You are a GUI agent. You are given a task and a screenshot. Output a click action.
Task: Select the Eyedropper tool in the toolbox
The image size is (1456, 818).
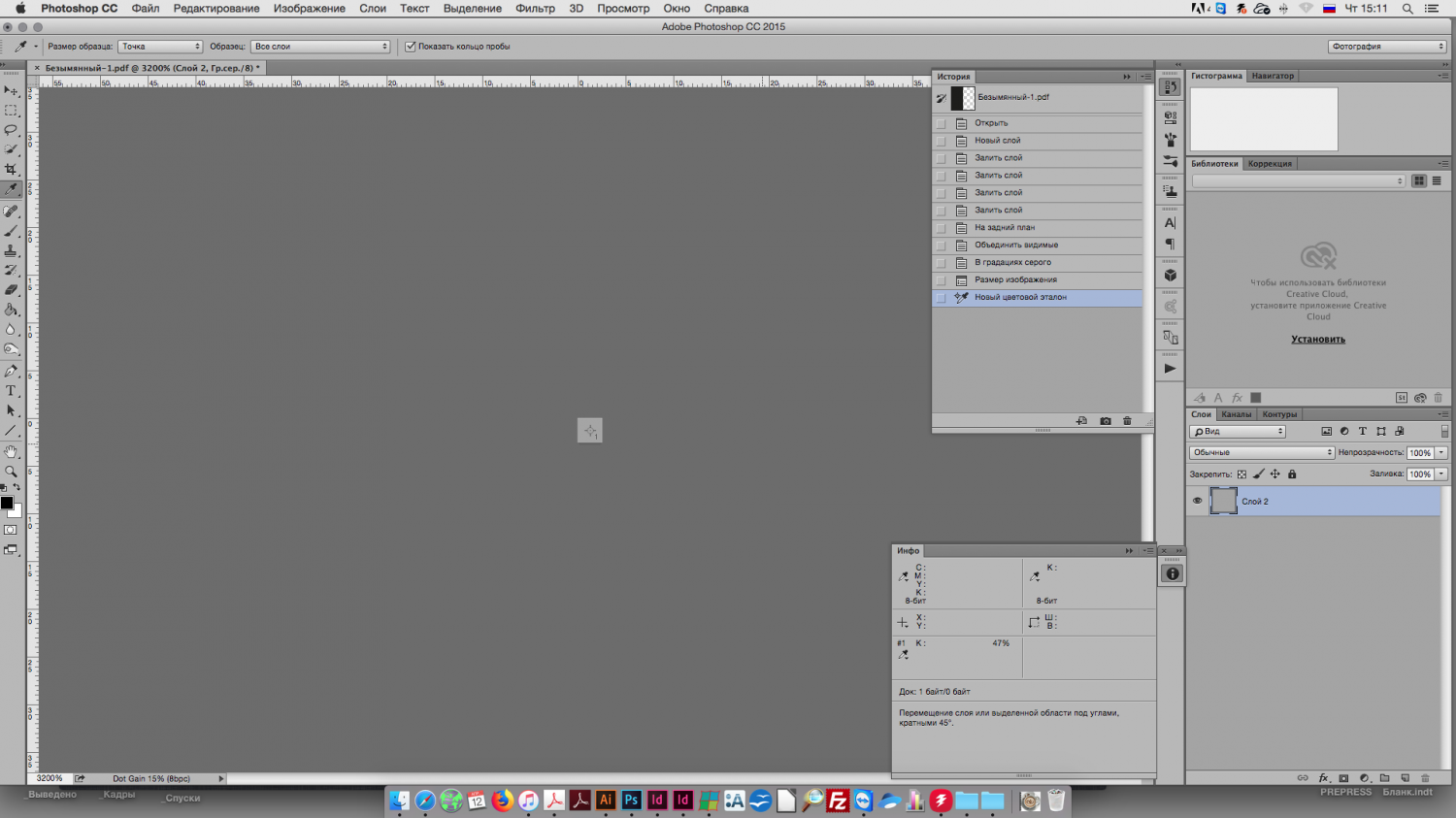pos(12,190)
